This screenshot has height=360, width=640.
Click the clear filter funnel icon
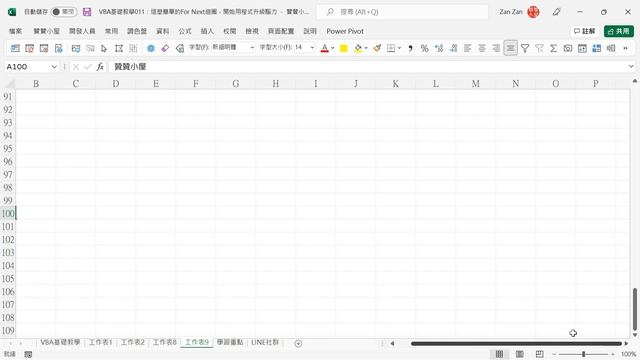(539, 48)
